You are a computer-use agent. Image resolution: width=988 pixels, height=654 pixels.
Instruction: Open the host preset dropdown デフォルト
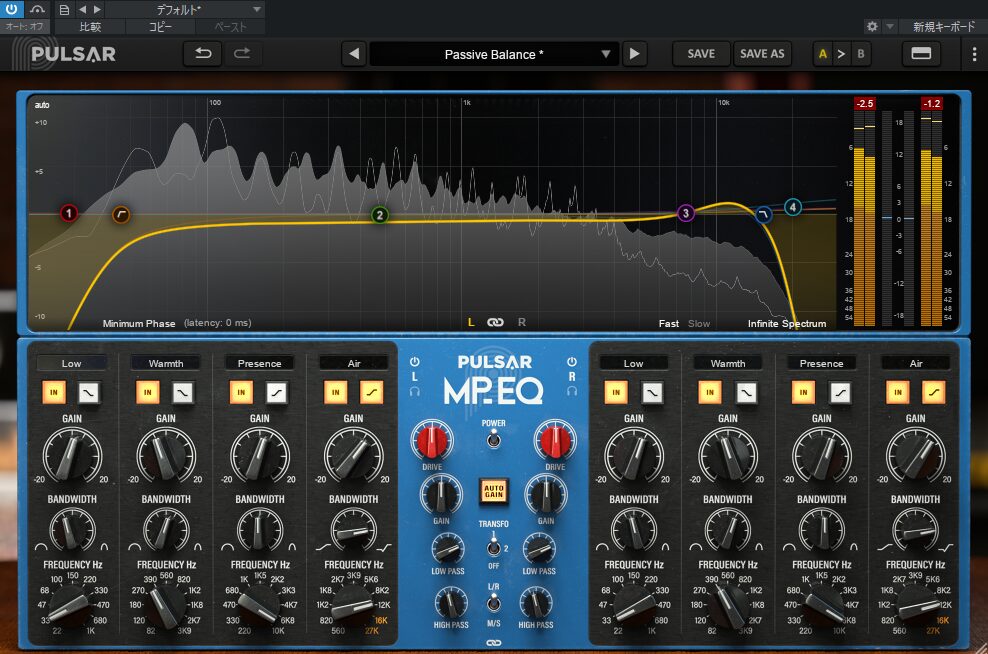click(x=185, y=9)
